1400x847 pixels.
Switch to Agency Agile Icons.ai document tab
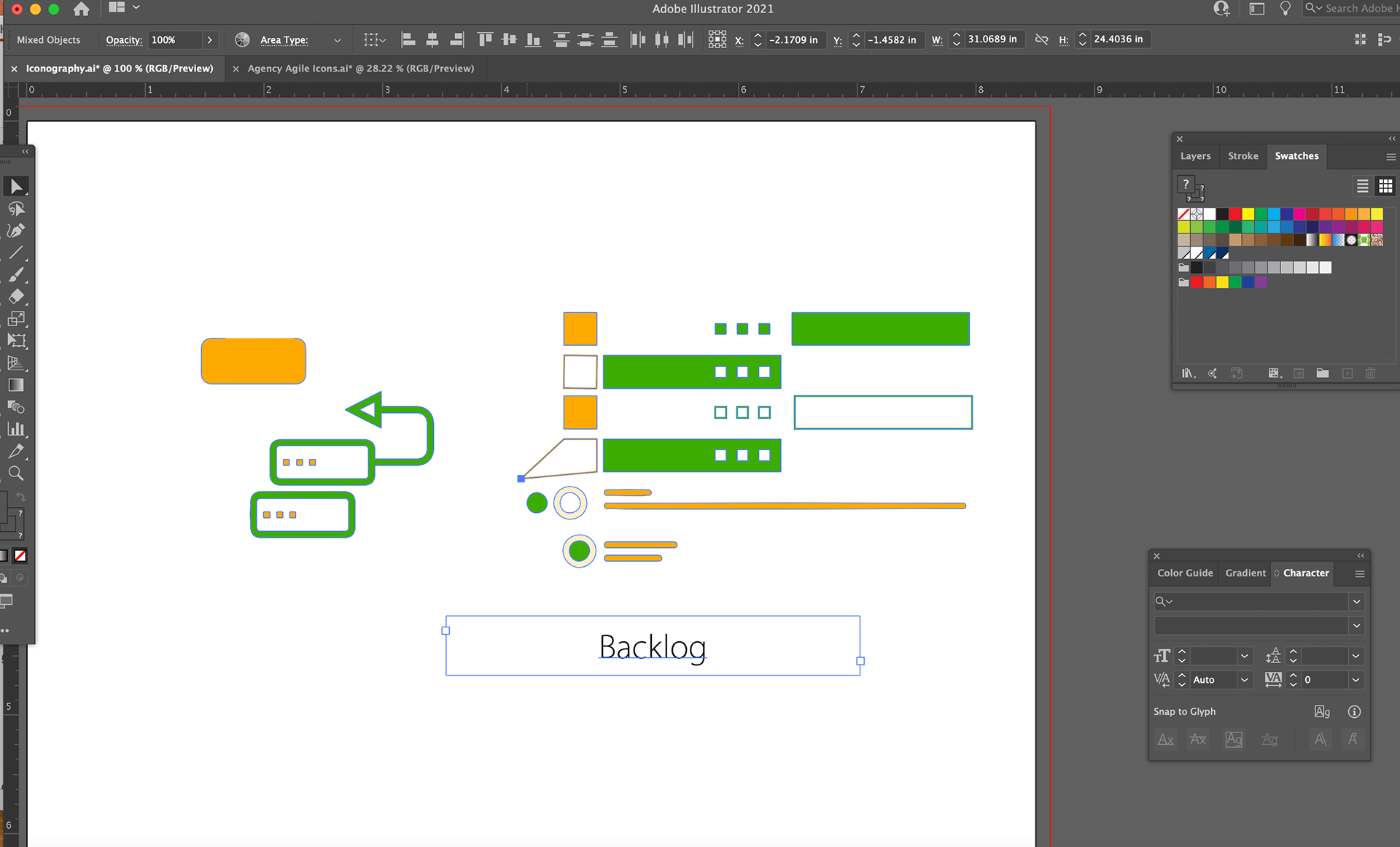(x=360, y=68)
